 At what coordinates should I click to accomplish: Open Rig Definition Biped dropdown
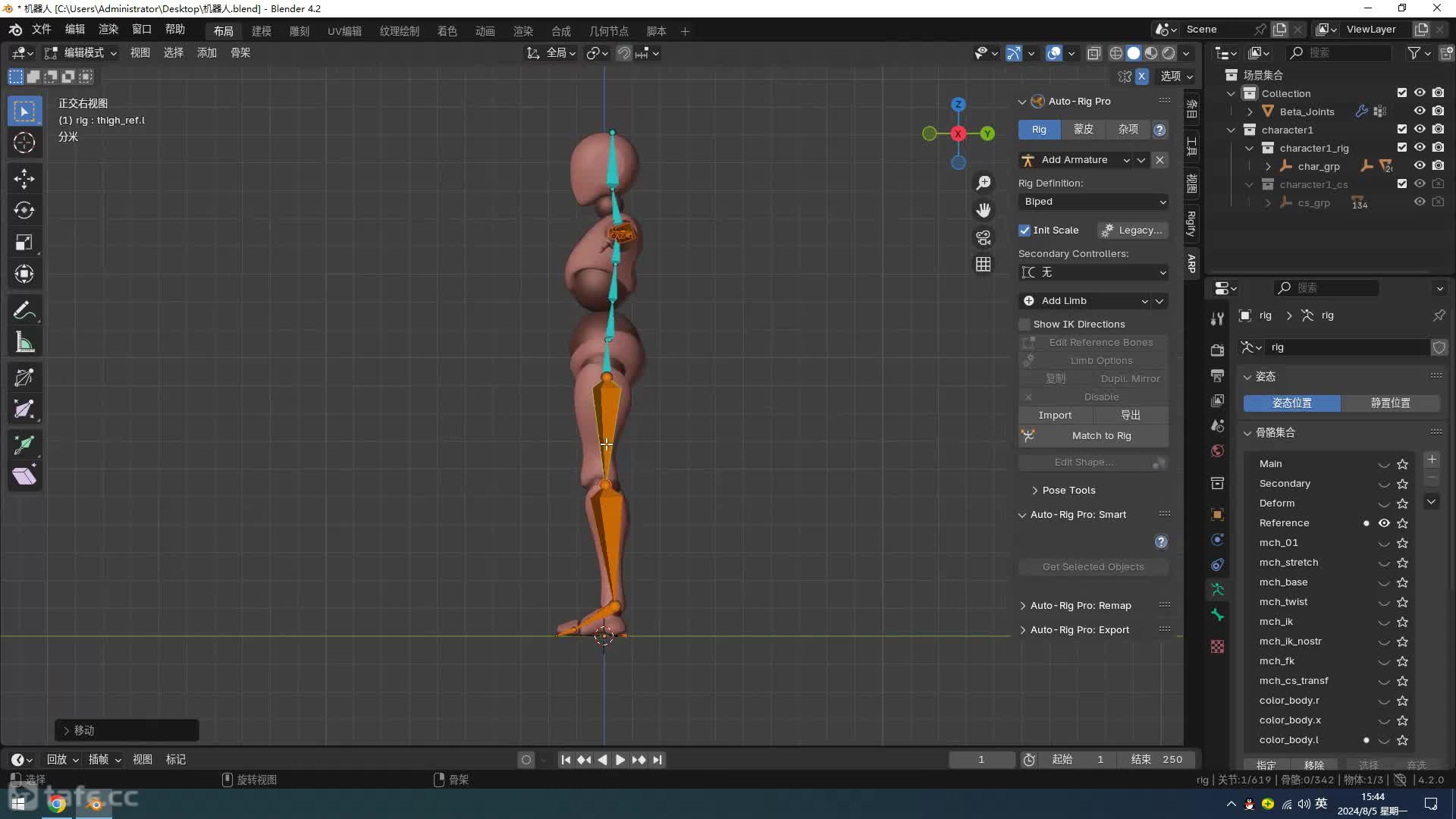point(1093,202)
